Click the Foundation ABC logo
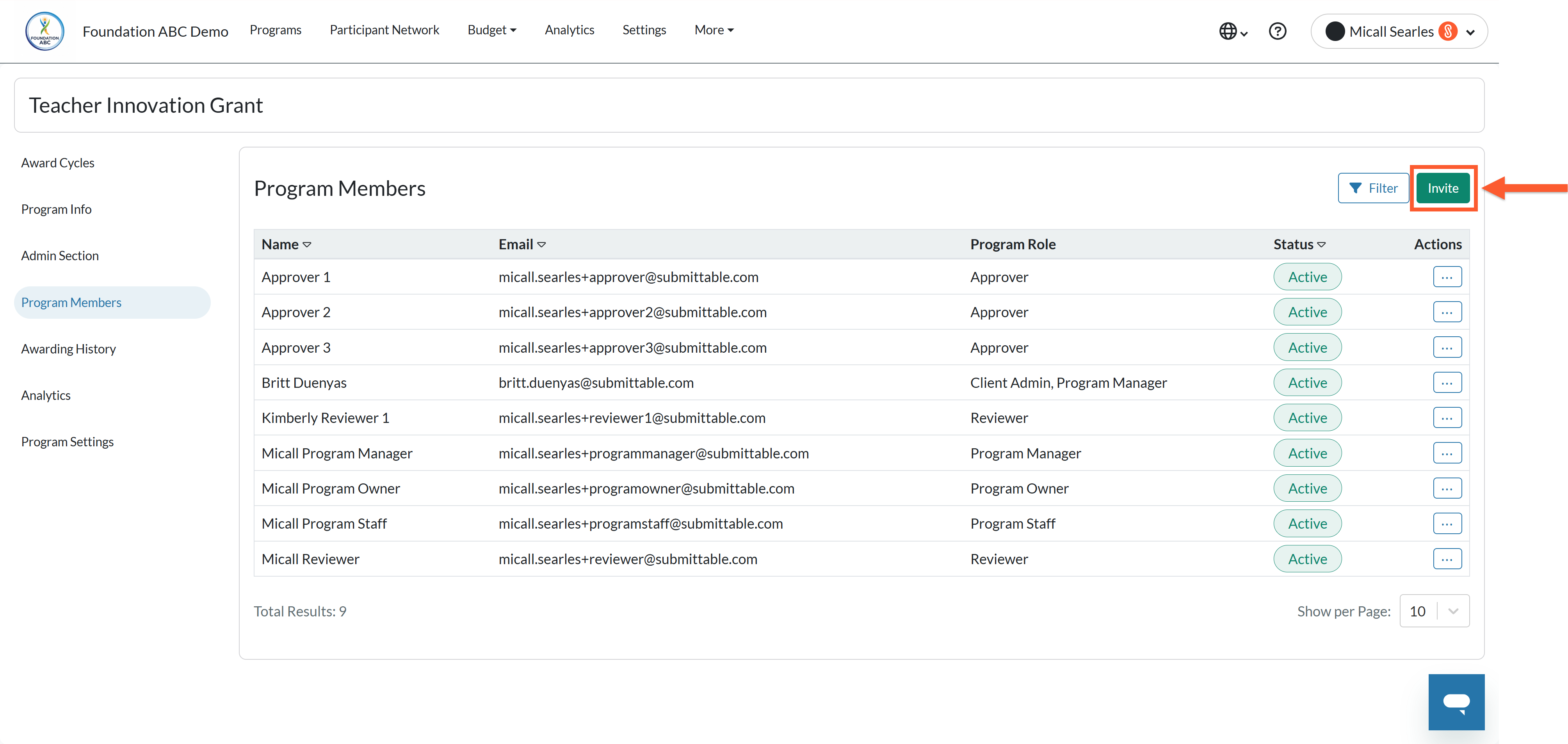This screenshot has width=1568, height=744. tap(44, 32)
